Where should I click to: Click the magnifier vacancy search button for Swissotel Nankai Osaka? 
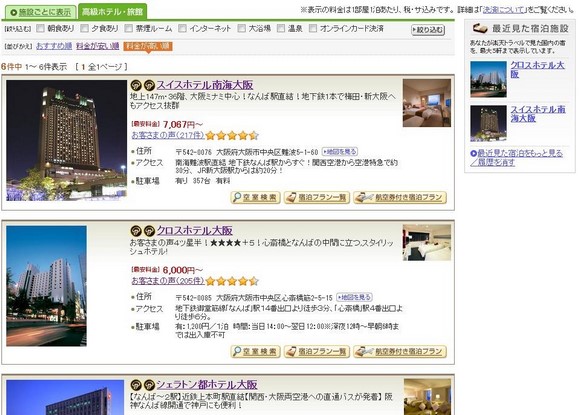point(255,198)
